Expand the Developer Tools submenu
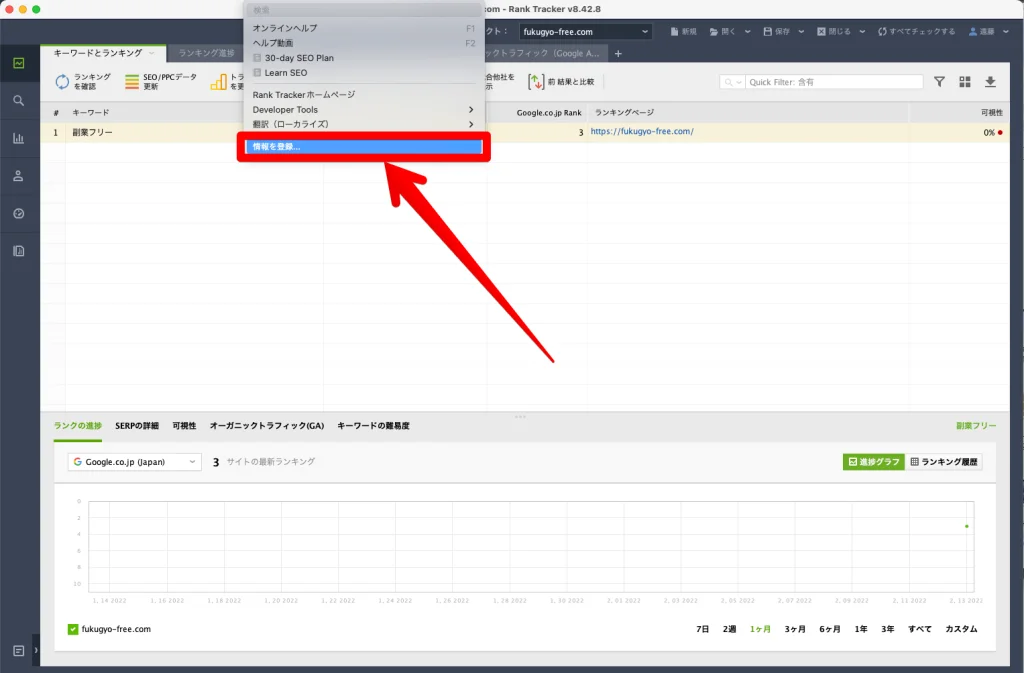The height and width of the screenshot is (673, 1024). (x=363, y=110)
